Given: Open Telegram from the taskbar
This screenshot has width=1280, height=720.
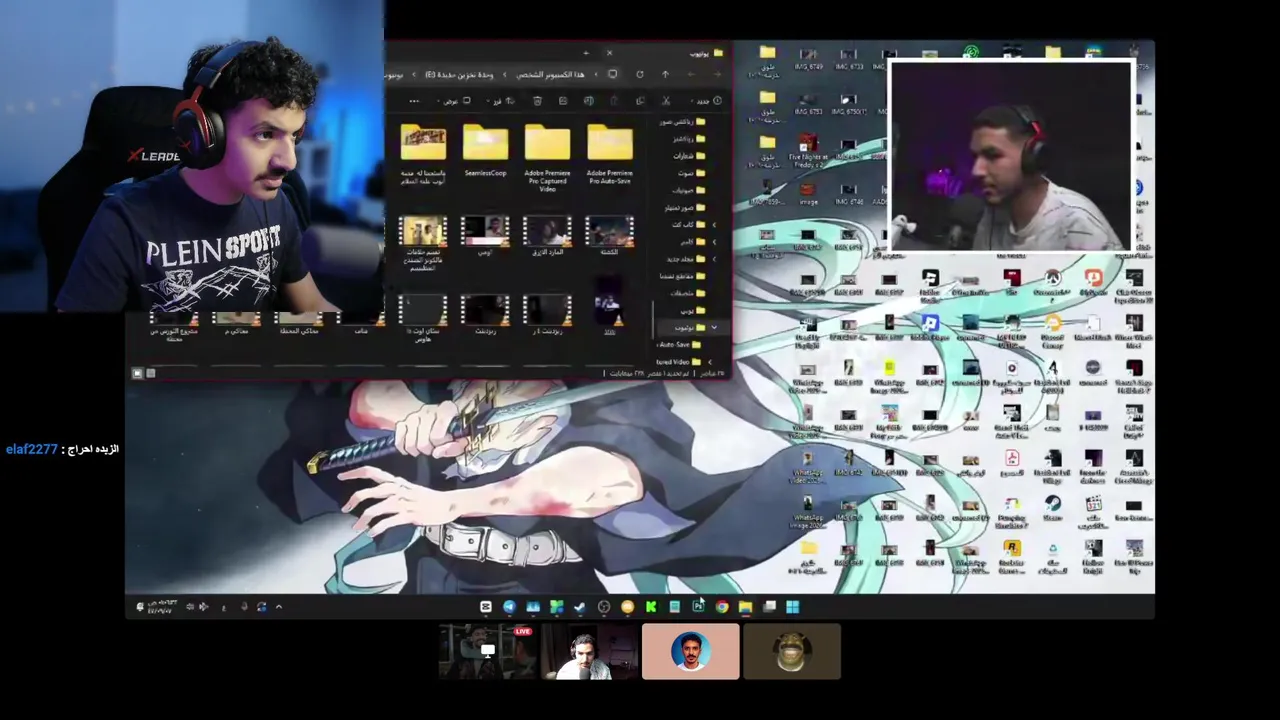Looking at the screenshot, I should click(509, 607).
